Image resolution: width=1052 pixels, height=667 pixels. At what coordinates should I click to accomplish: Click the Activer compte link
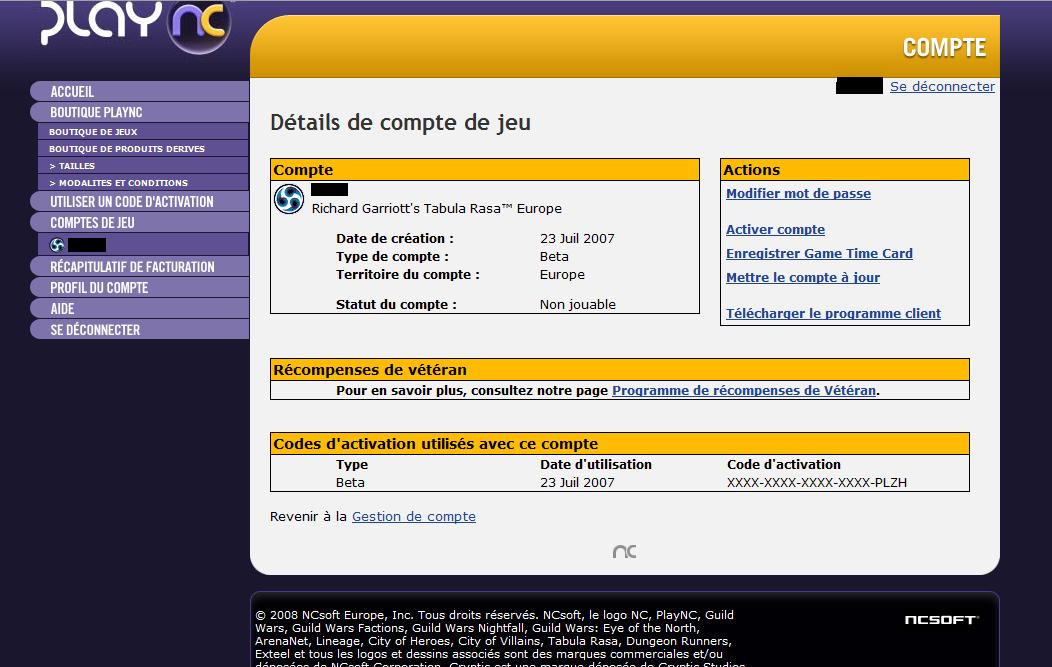tap(775, 229)
